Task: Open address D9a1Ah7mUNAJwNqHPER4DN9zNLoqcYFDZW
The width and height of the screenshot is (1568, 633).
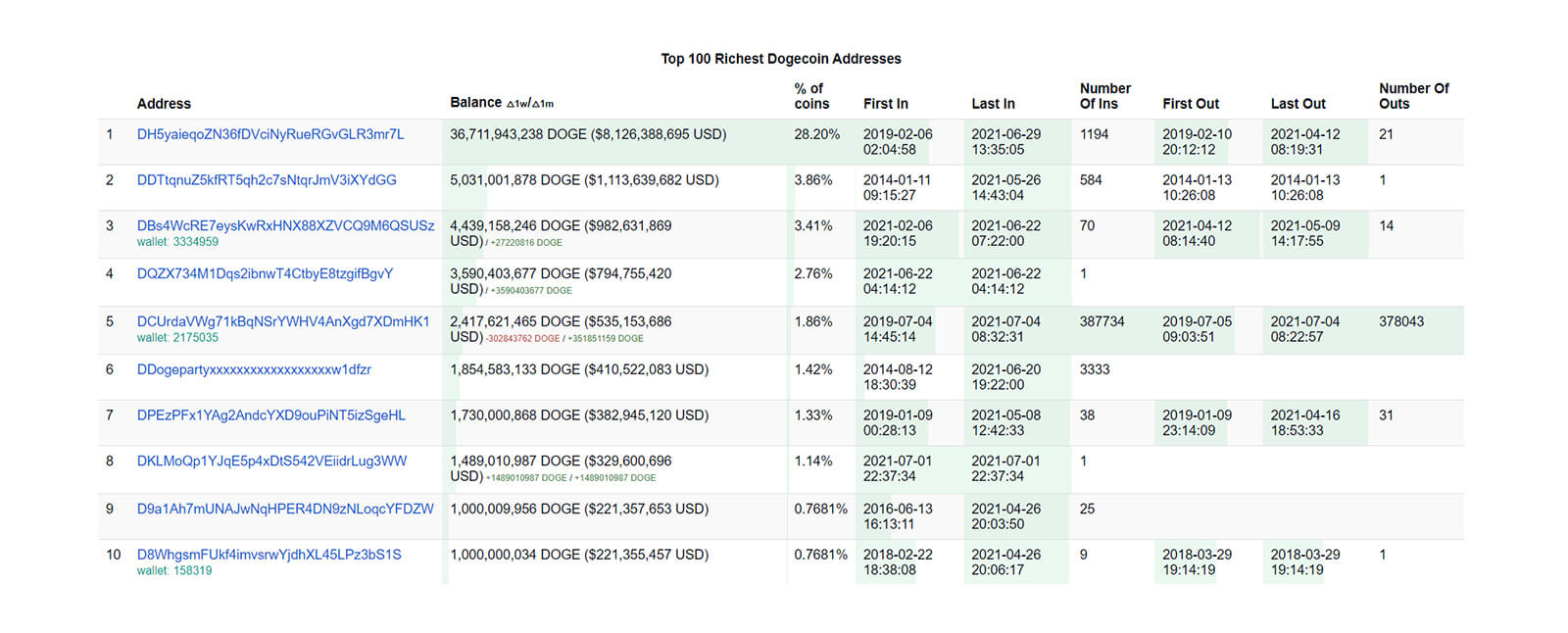Action: (285, 509)
